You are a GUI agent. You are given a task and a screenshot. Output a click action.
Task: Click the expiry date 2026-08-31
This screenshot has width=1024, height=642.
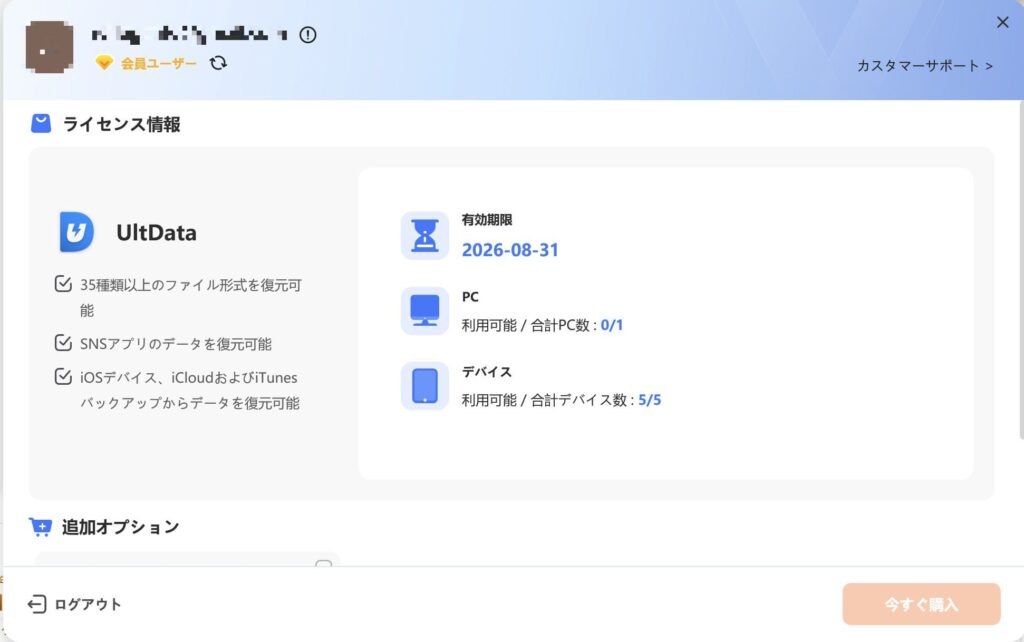pyautogui.click(x=510, y=250)
